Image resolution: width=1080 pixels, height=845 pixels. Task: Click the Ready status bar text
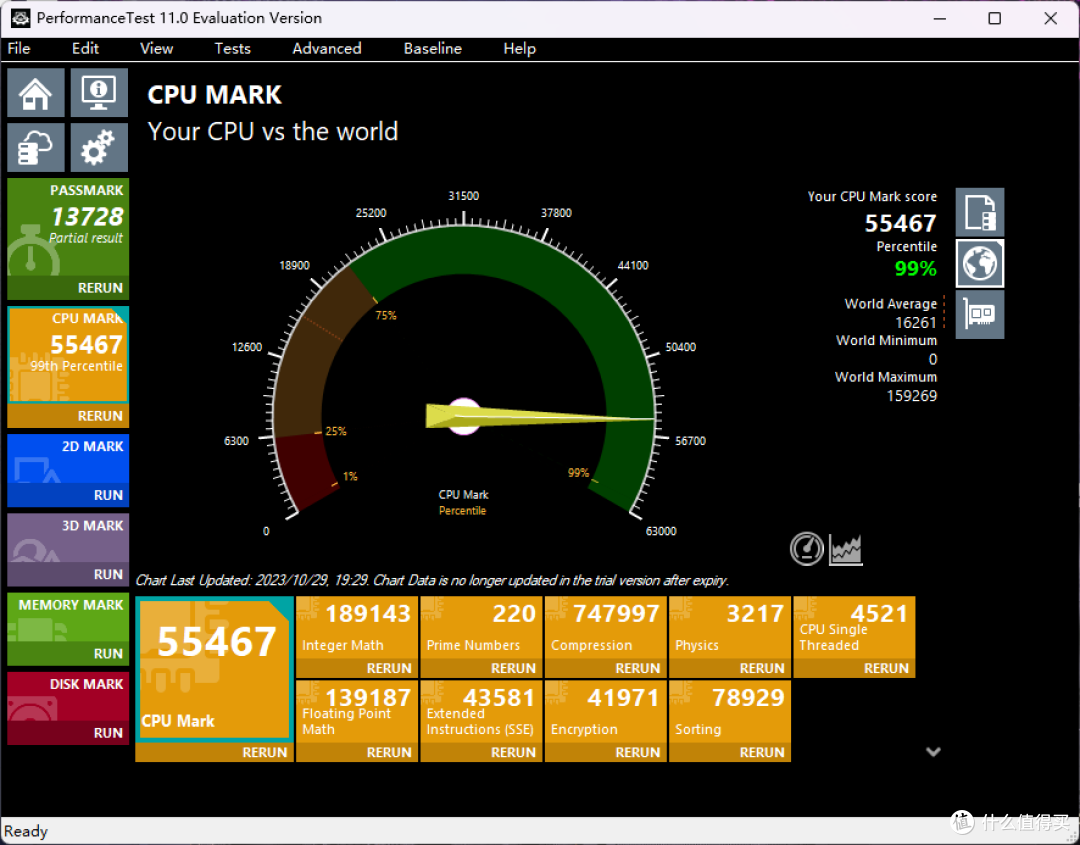pyautogui.click(x=26, y=831)
